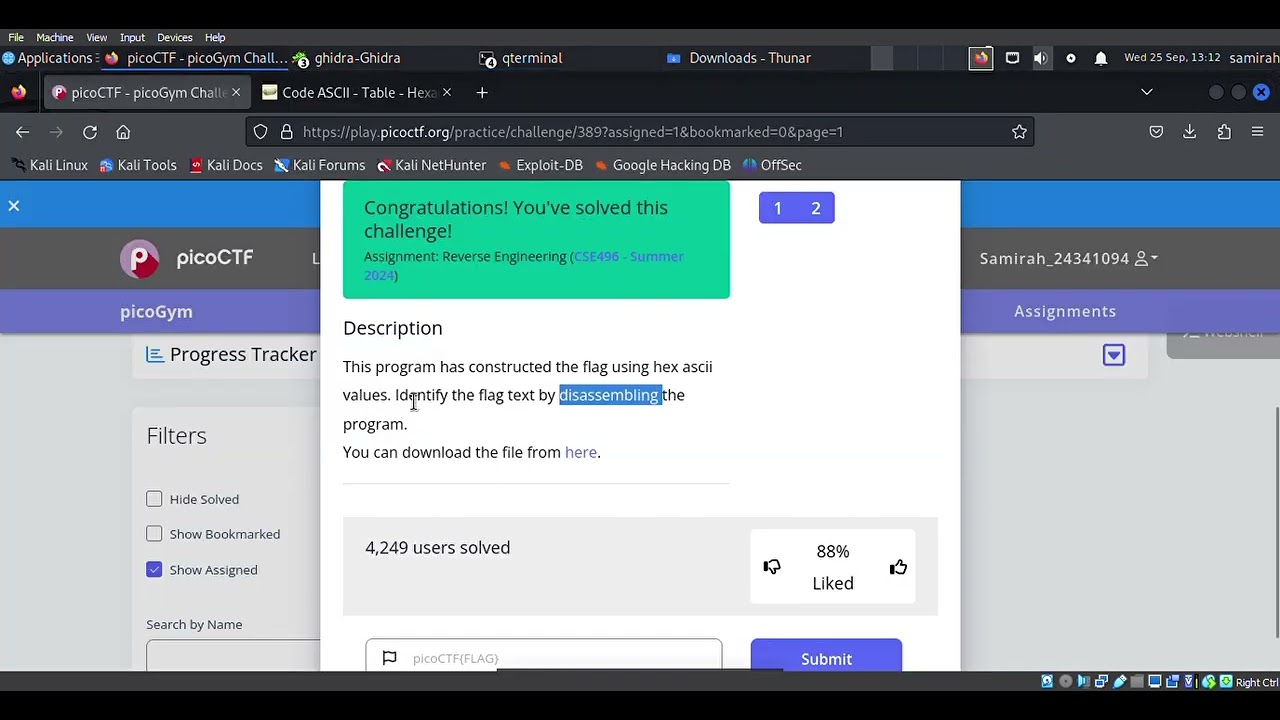Click the flag icon in the answer field
The height and width of the screenshot is (720, 1280).
390,658
